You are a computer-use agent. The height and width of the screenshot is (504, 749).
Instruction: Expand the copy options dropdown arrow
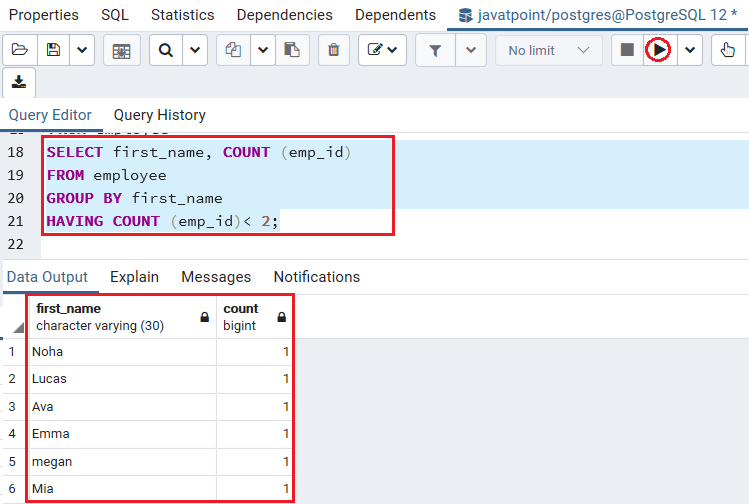click(263, 50)
